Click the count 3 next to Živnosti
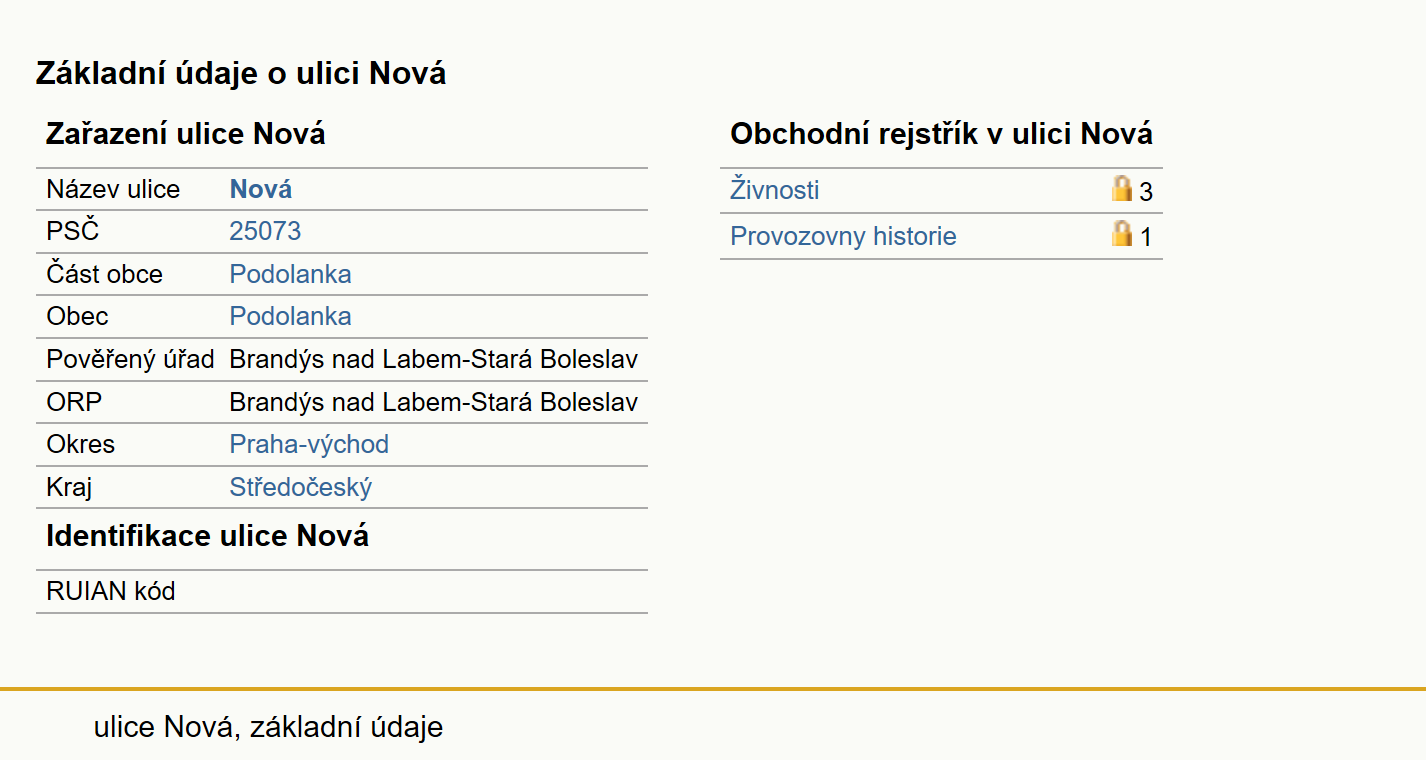 pyautogui.click(x=1146, y=192)
